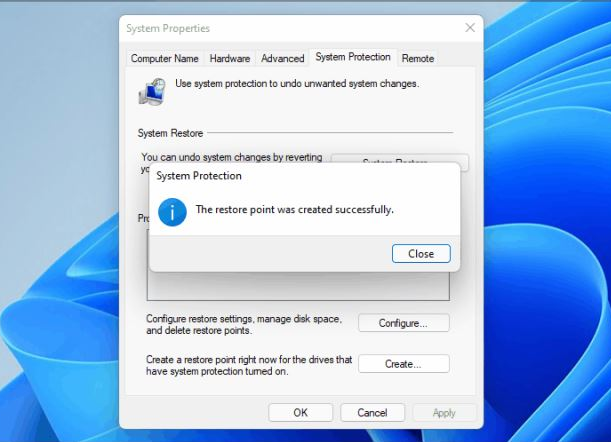Image resolution: width=611 pixels, height=442 pixels.
Task: Click the Configure... button
Action: click(x=403, y=323)
